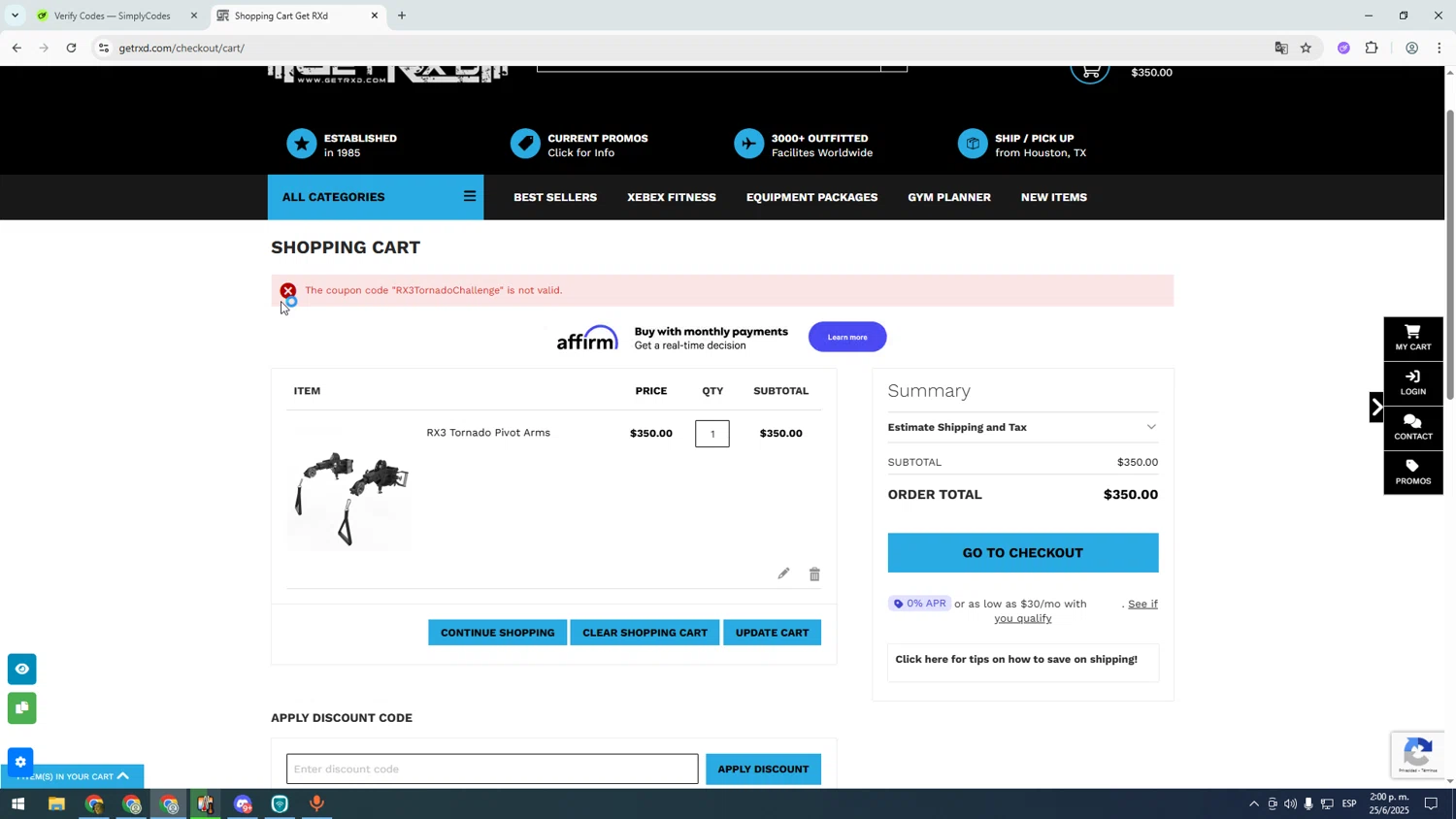Click Continue Shopping button
Image resolution: width=1456 pixels, height=819 pixels.
[x=497, y=633]
